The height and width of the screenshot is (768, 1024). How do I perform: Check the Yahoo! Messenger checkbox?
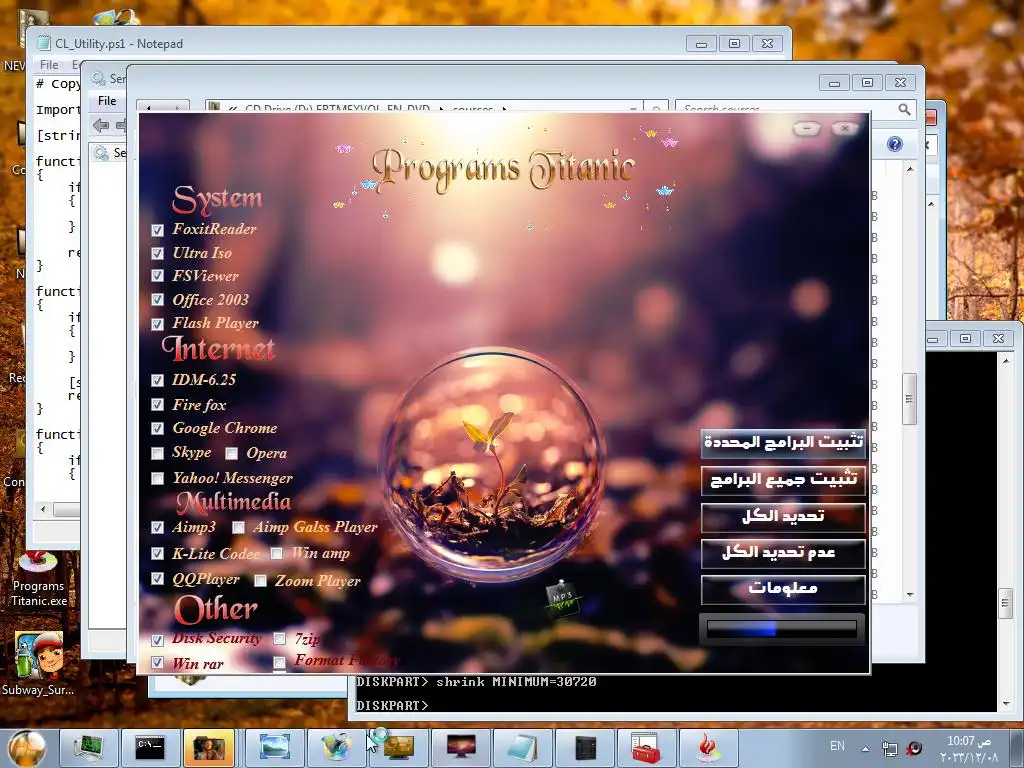pyautogui.click(x=157, y=479)
